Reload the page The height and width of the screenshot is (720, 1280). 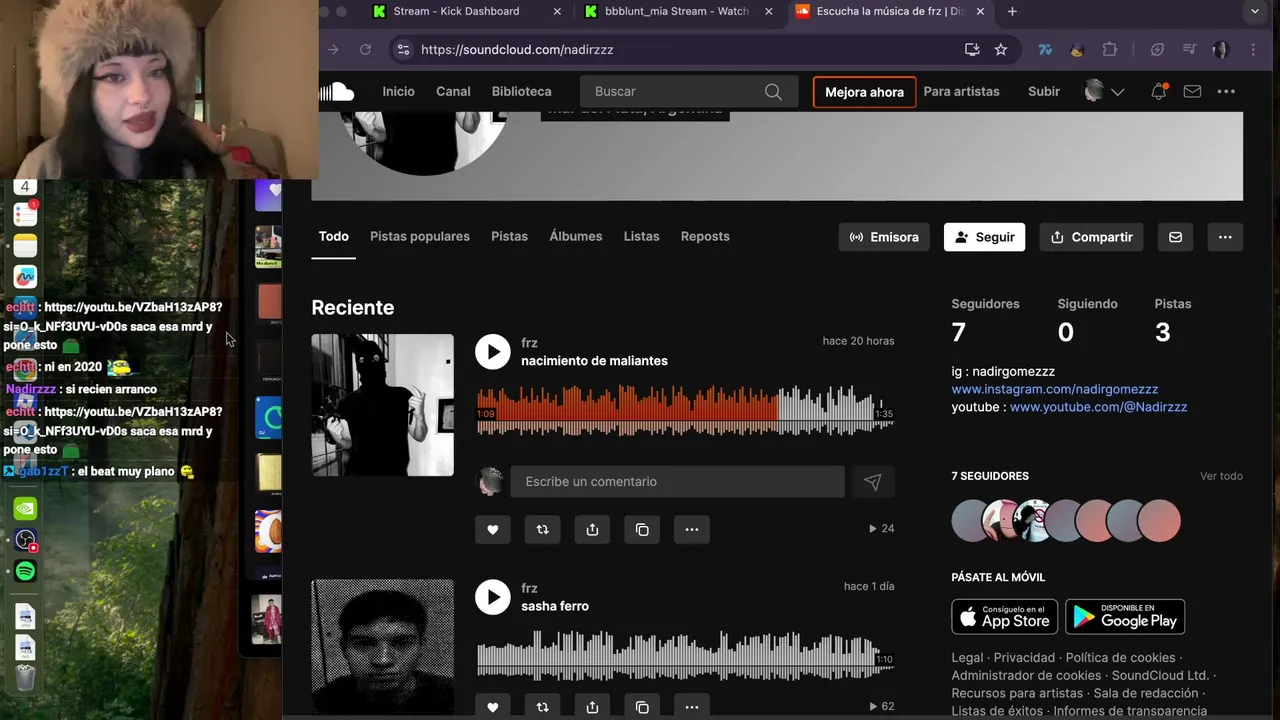[x=365, y=49]
